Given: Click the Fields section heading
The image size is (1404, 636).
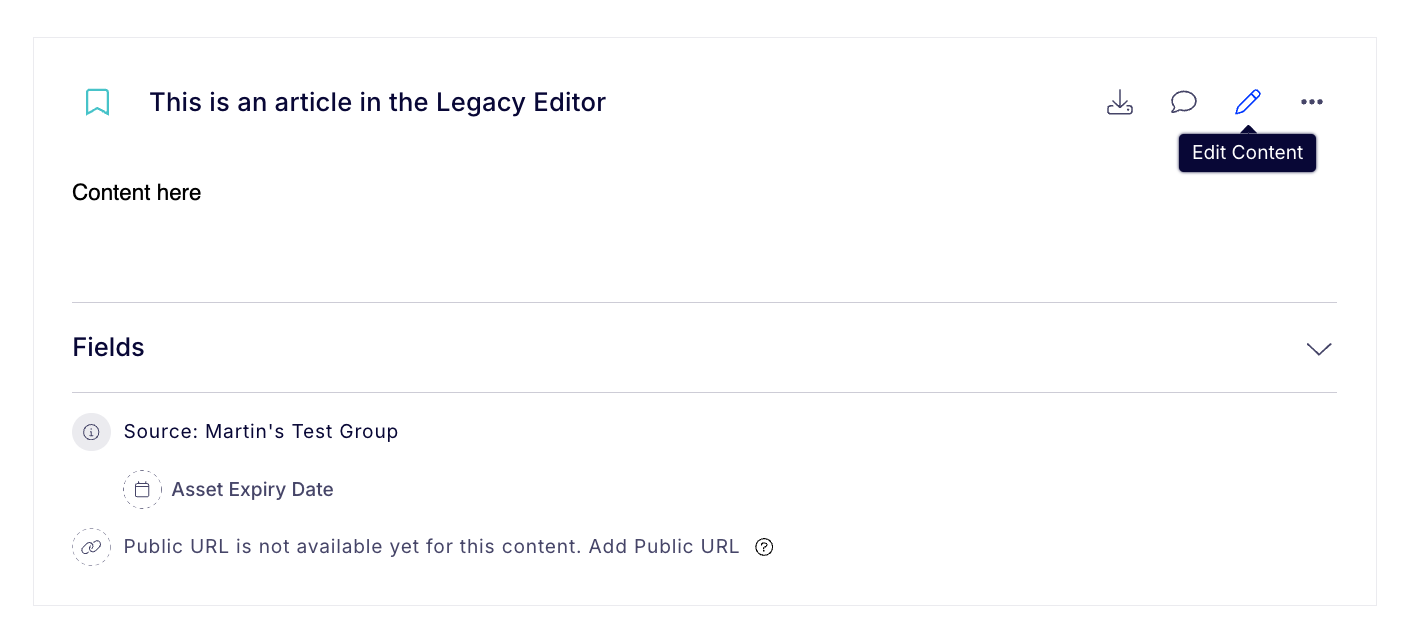Looking at the screenshot, I should point(108,348).
